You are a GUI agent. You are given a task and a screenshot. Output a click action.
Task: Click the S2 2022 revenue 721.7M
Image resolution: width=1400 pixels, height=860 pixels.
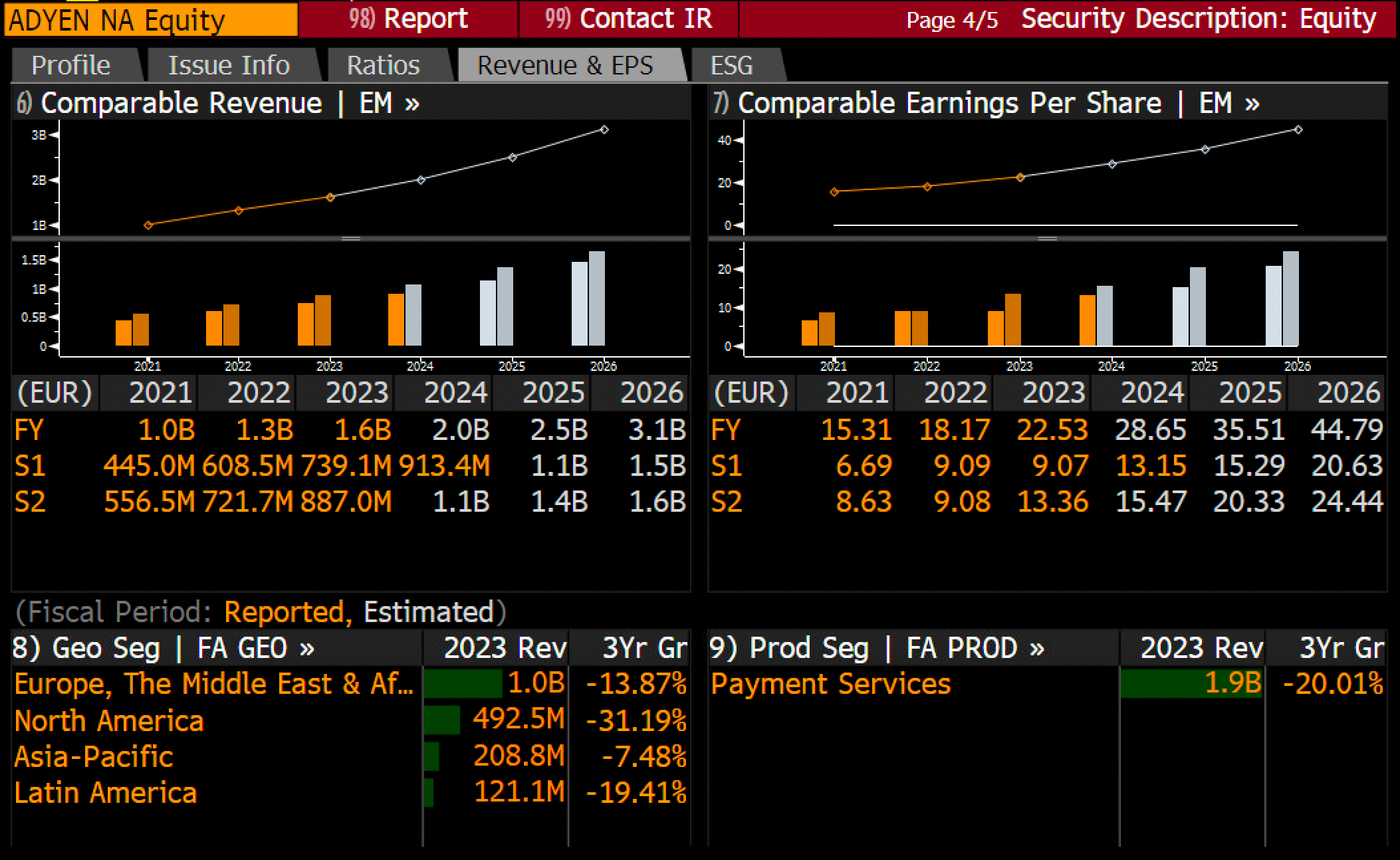tap(247, 501)
